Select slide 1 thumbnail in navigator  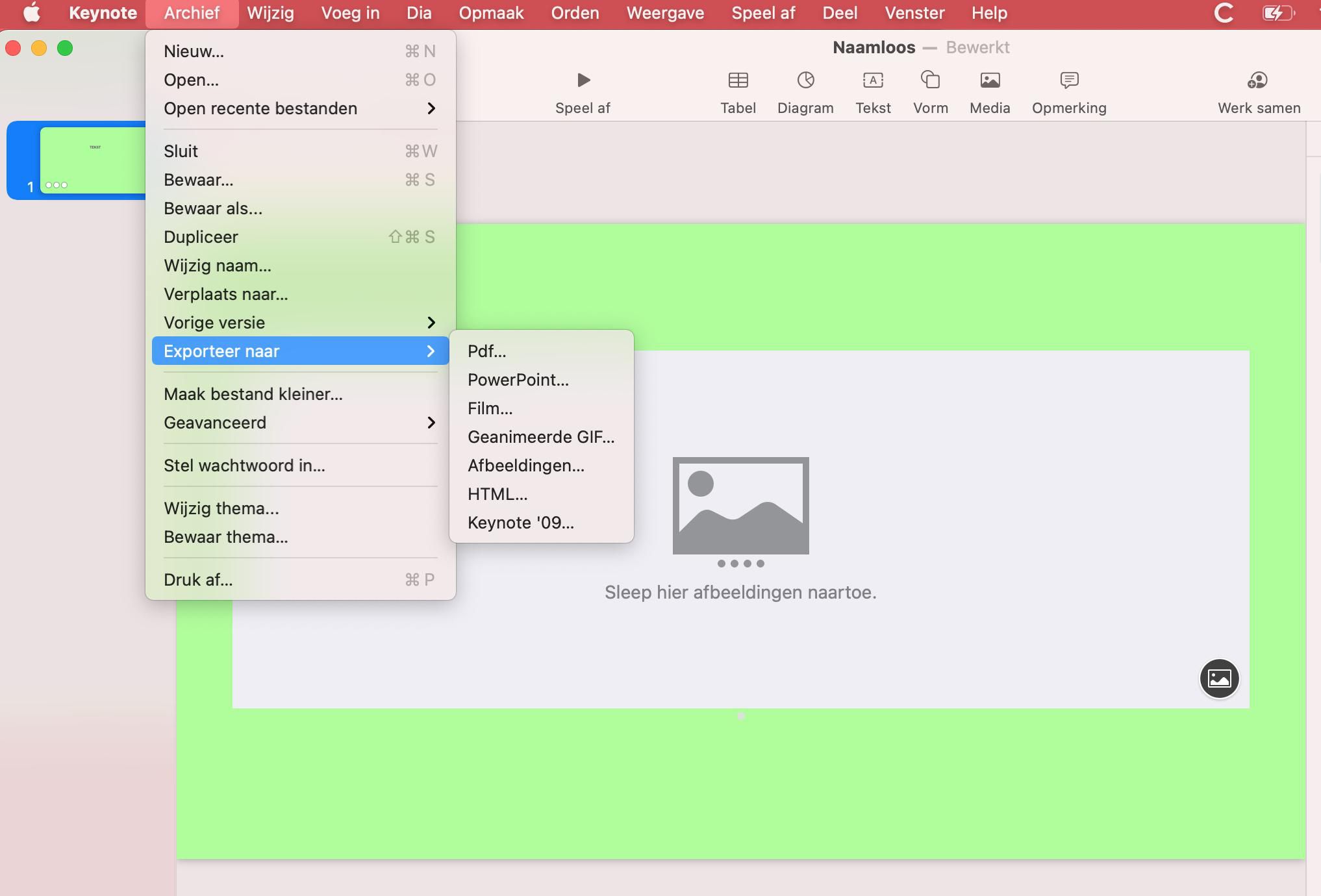(x=93, y=160)
